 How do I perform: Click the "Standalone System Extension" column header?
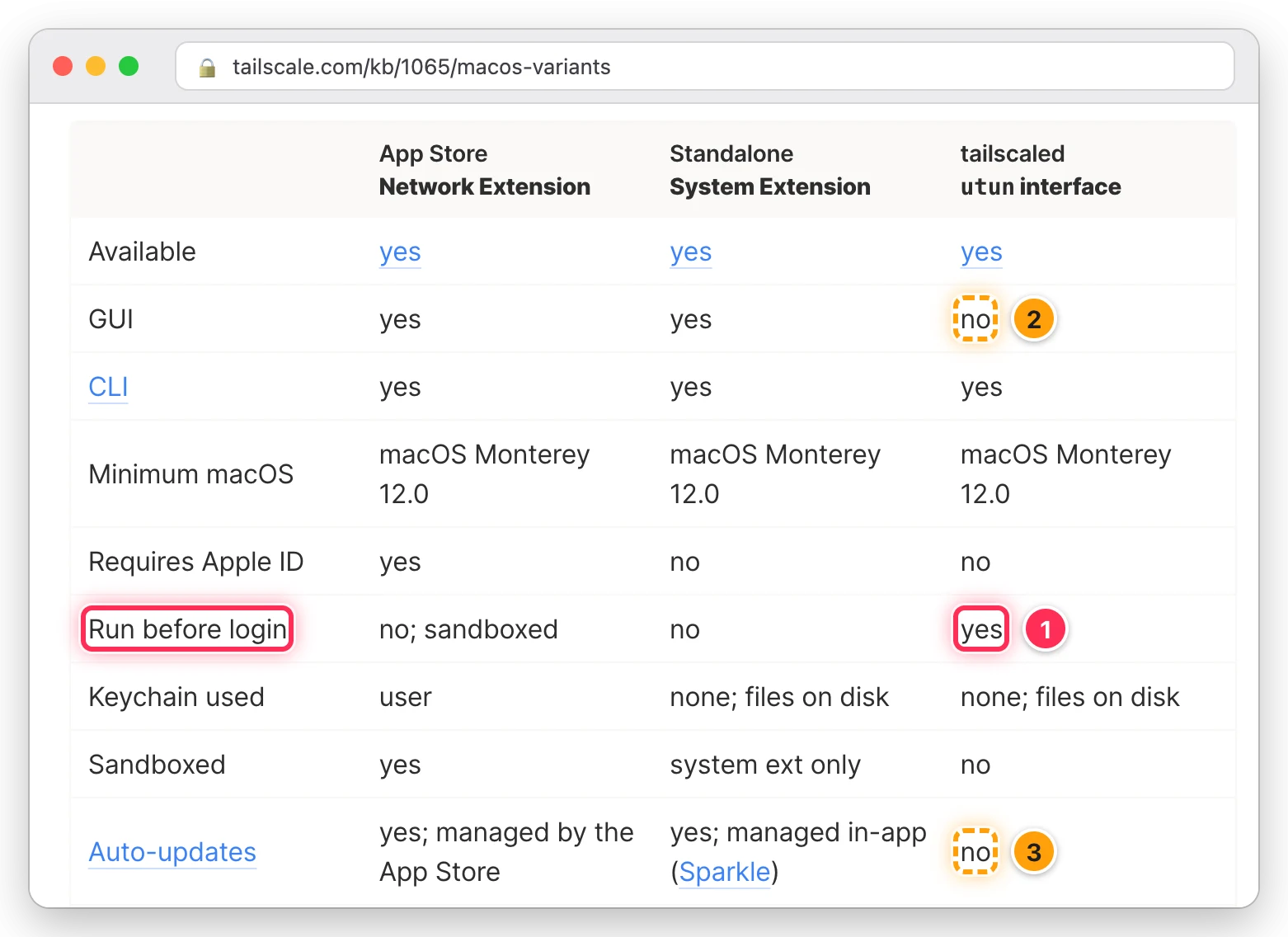770,170
